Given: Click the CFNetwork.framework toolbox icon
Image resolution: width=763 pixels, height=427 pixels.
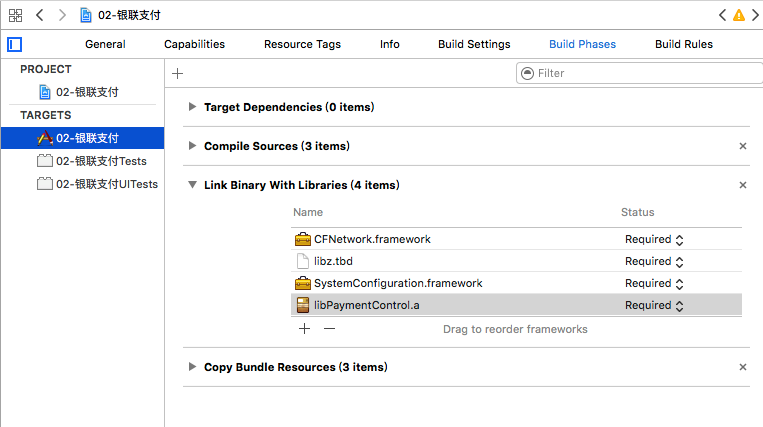Looking at the screenshot, I should click(303, 239).
